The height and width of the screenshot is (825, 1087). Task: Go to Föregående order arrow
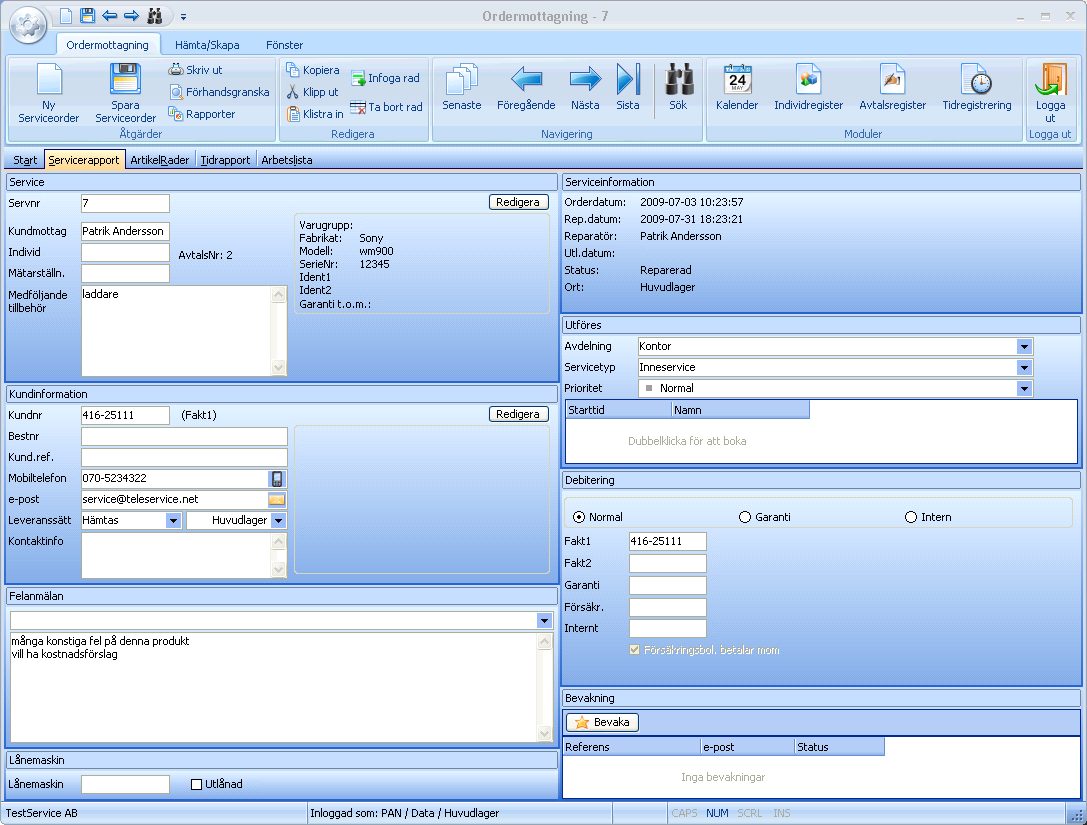point(526,79)
